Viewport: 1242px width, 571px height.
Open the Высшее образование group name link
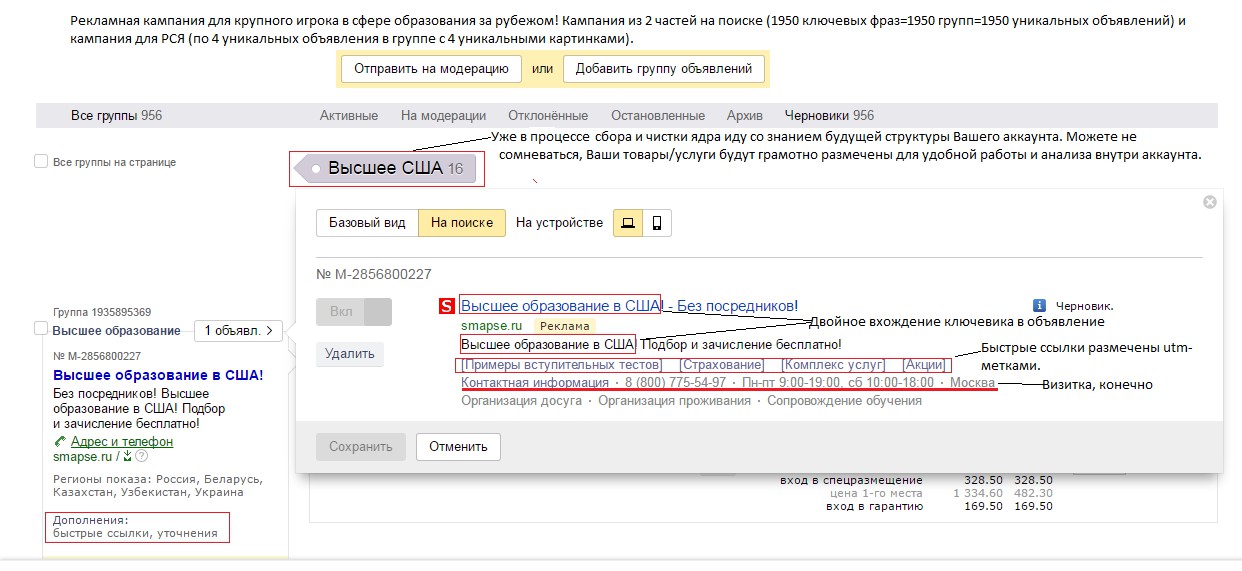point(116,330)
